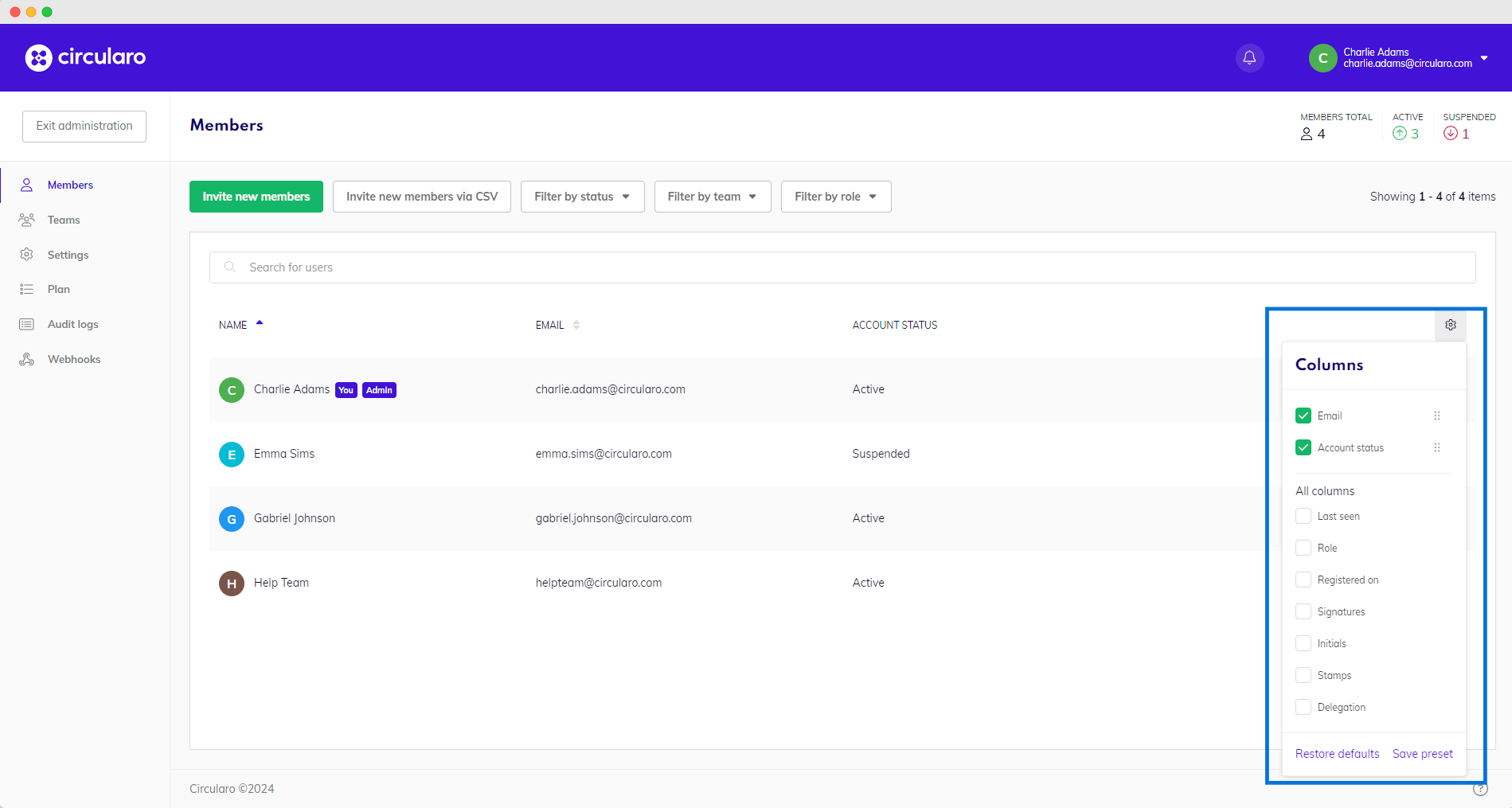Open the Filter by team dropdown
This screenshot has height=808, width=1512.
(712, 197)
